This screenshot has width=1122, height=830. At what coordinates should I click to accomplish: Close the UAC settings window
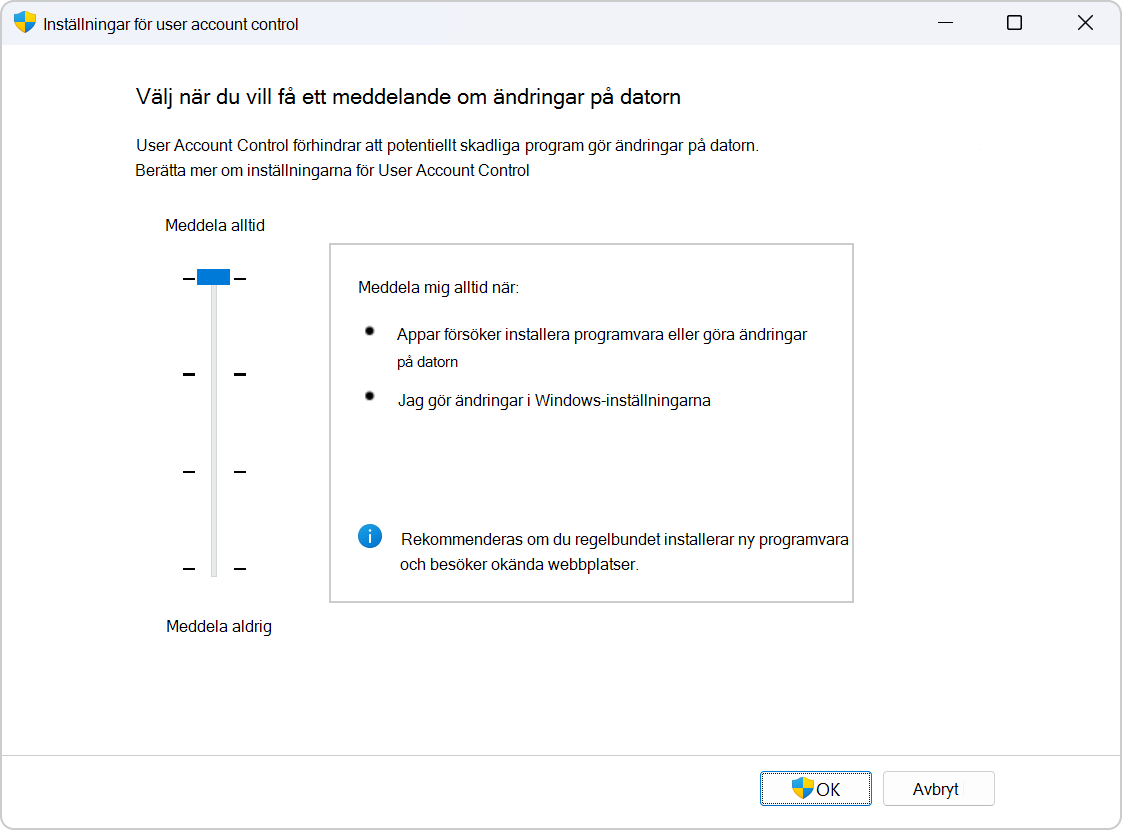[1085, 23]
